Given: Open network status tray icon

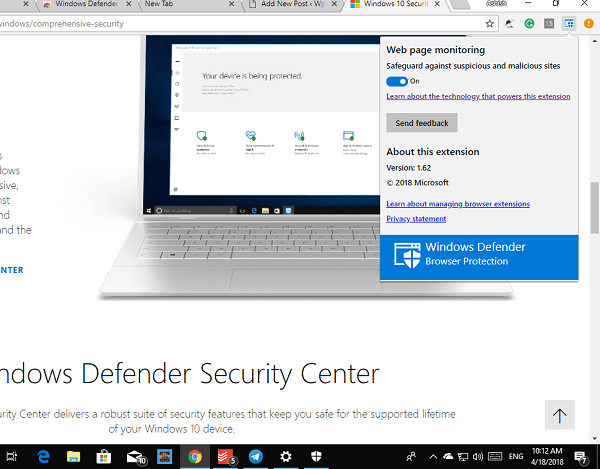Looking at the screenshot, I should click(463, 456).
